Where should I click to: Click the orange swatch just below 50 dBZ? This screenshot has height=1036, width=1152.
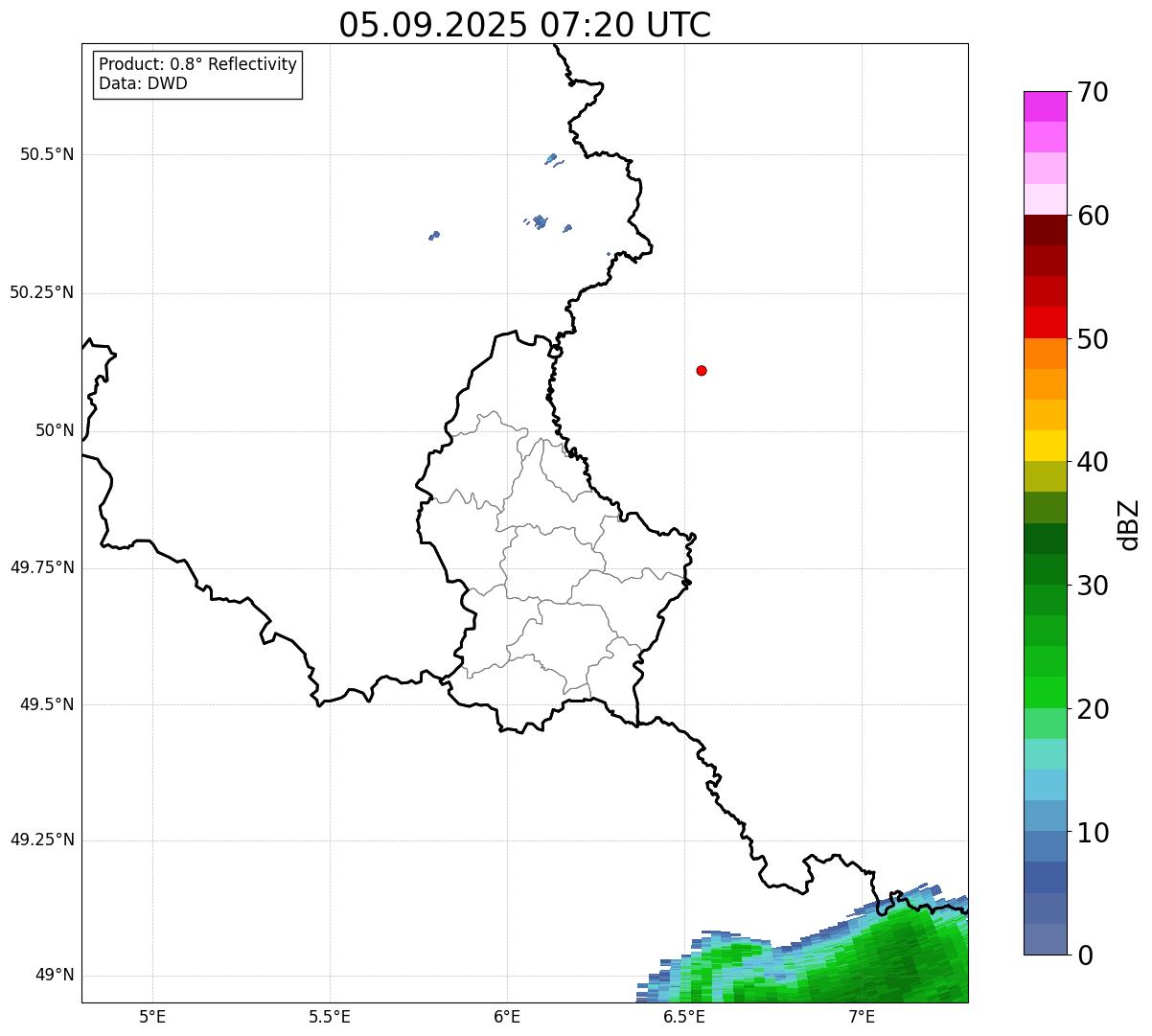pyautogui.click(x=1045, y=354)
